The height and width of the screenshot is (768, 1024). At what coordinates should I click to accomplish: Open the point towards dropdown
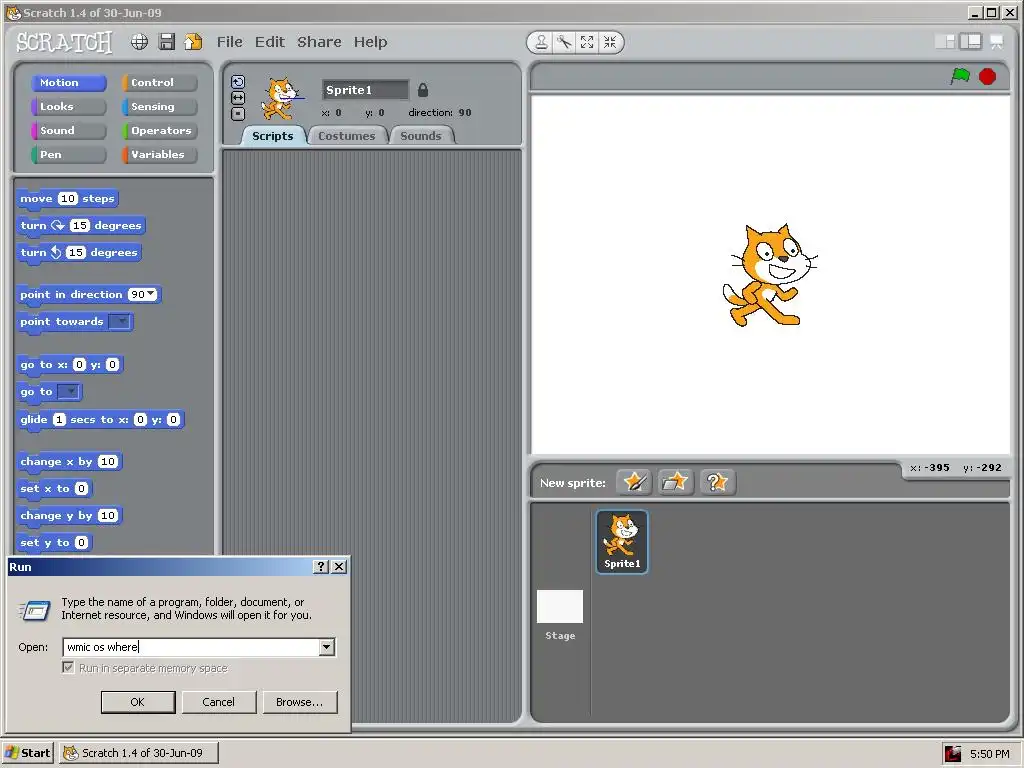pos(120,321)
